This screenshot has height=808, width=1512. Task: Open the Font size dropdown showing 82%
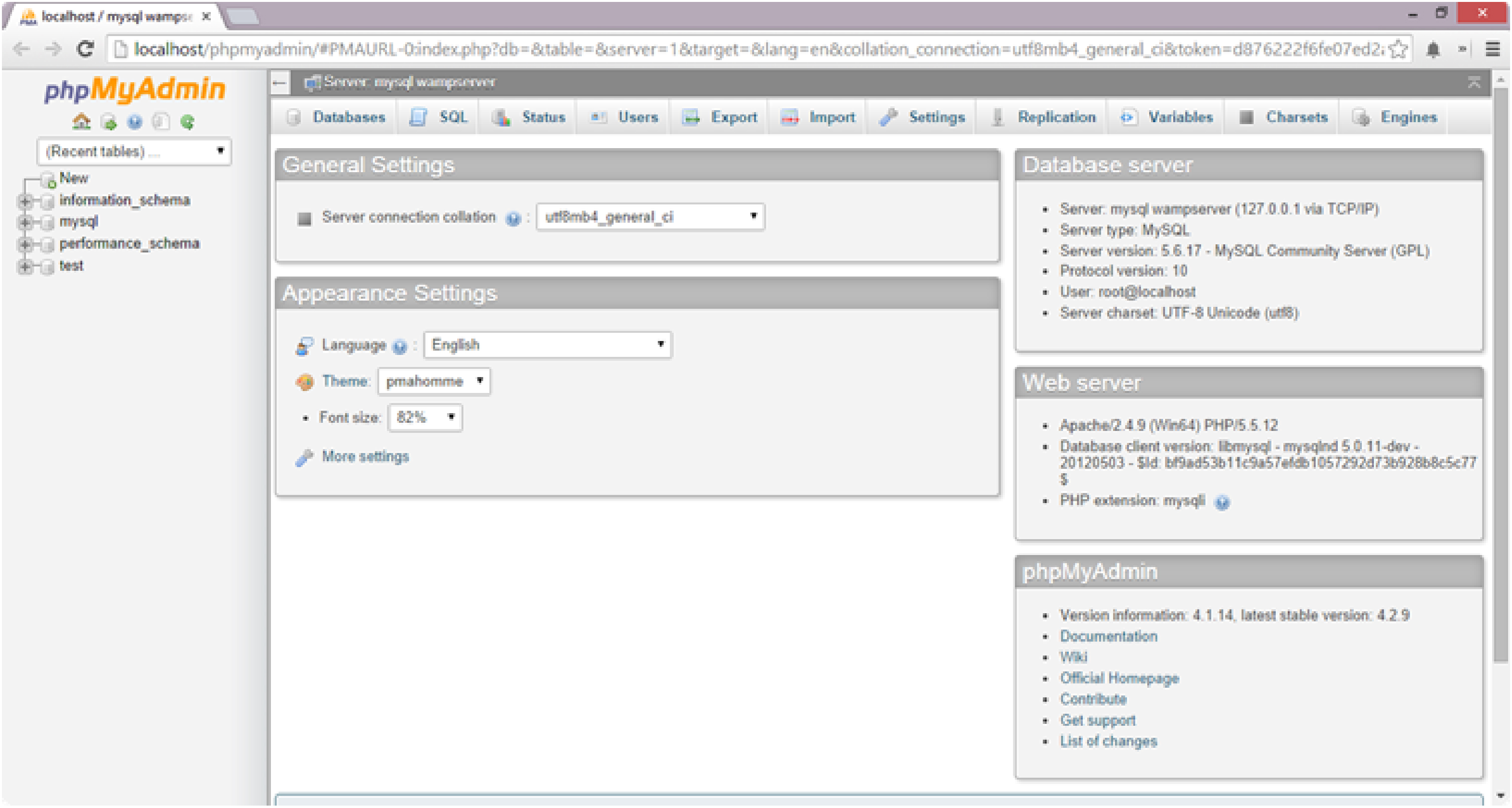pyautogui.click(x=425, y=418)
